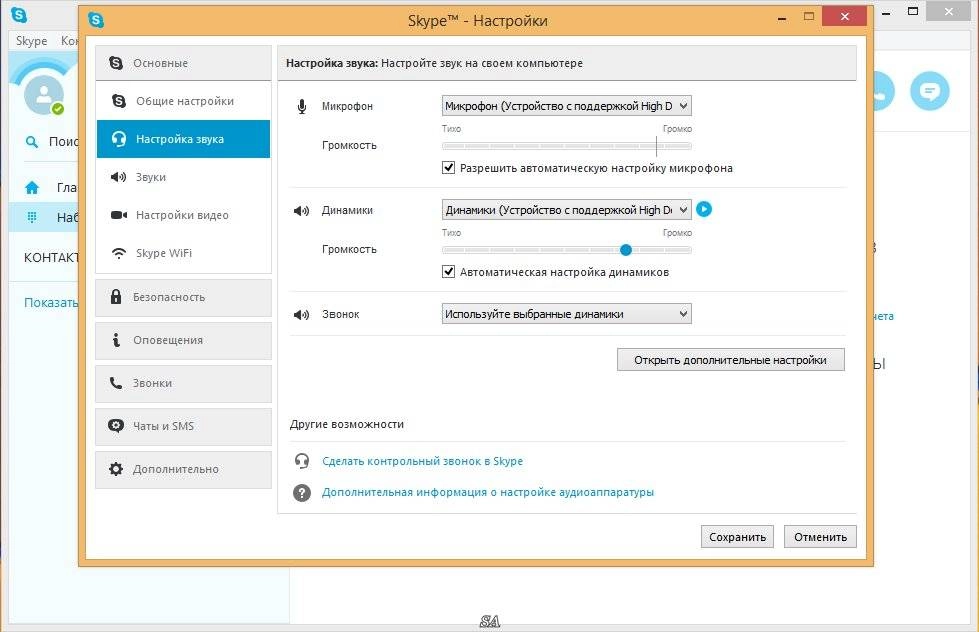Click the Сохранить button
Screen dimensions: 979x632
click(x=737, y=537)
